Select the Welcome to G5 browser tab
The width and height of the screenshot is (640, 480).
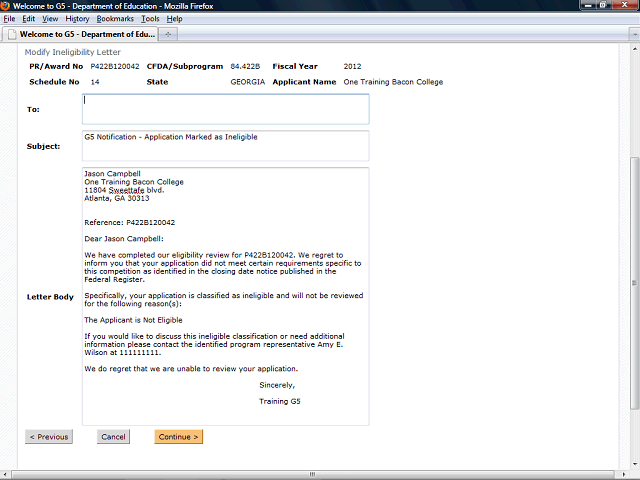(x=80, y=34)
